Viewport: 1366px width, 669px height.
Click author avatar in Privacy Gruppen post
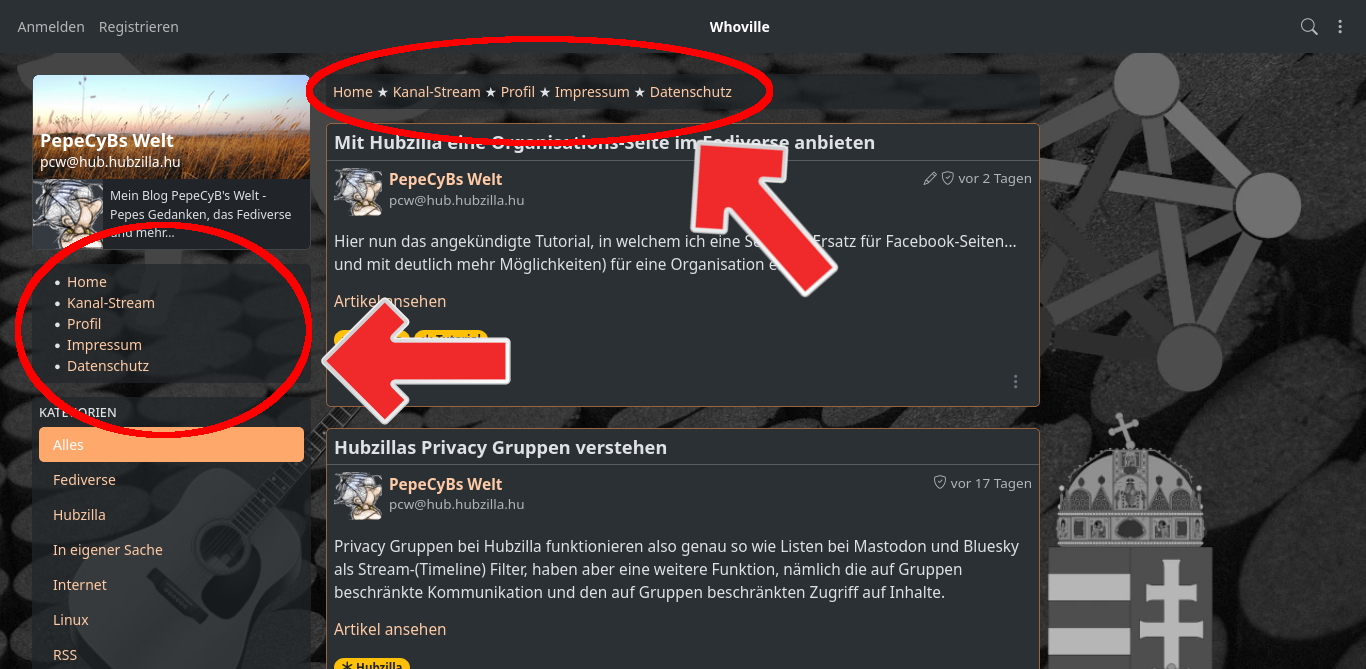click(x=358, y=496)
